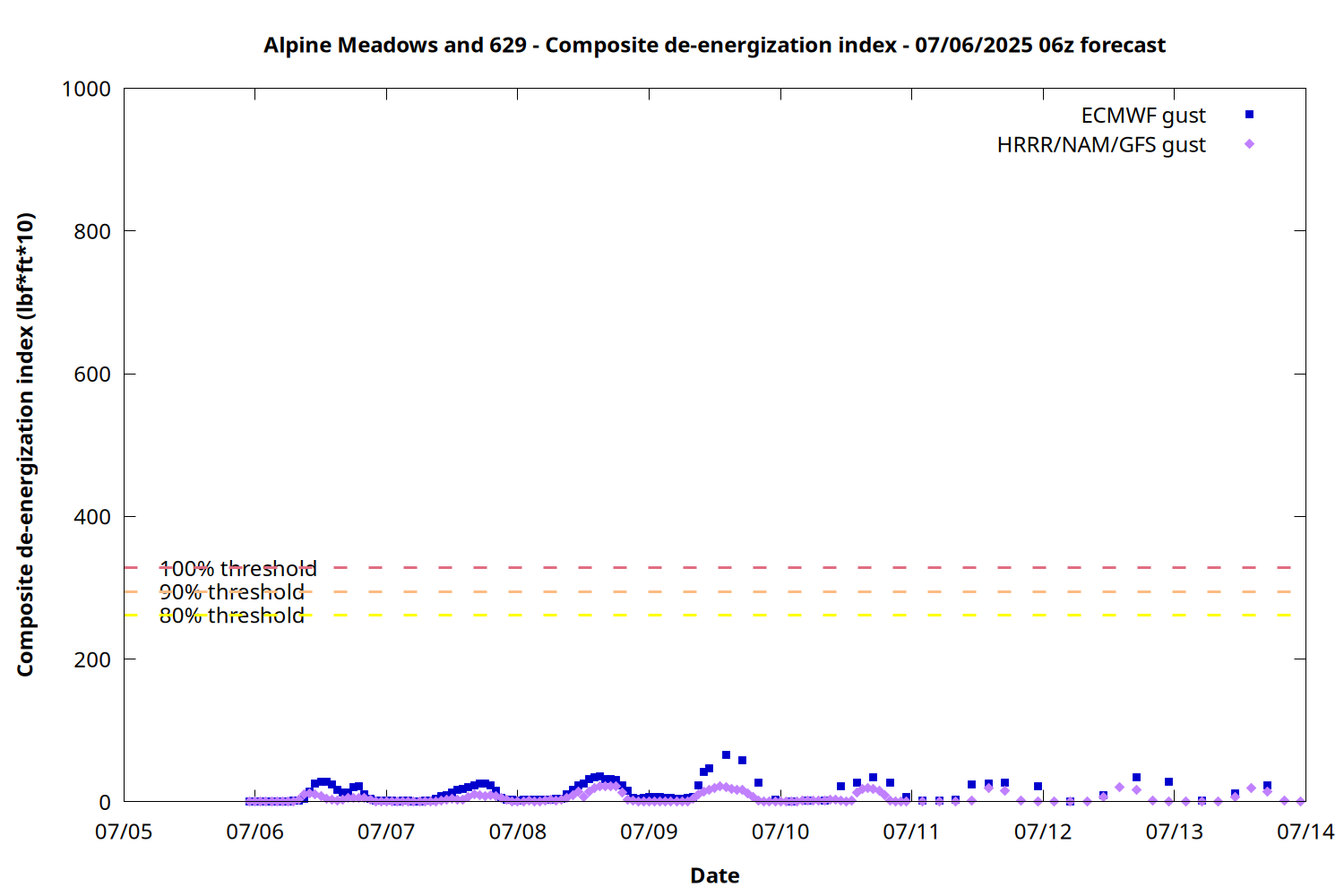Click the 100% threshold label

pyautogui.click(x=237, y=569)
